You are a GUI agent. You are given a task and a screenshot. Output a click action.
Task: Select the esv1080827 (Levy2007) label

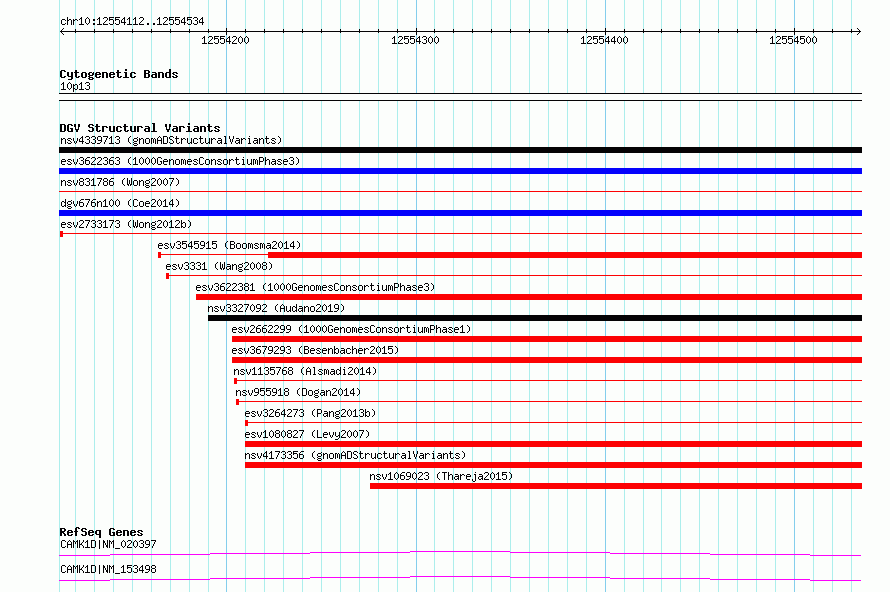coord(307,434)
